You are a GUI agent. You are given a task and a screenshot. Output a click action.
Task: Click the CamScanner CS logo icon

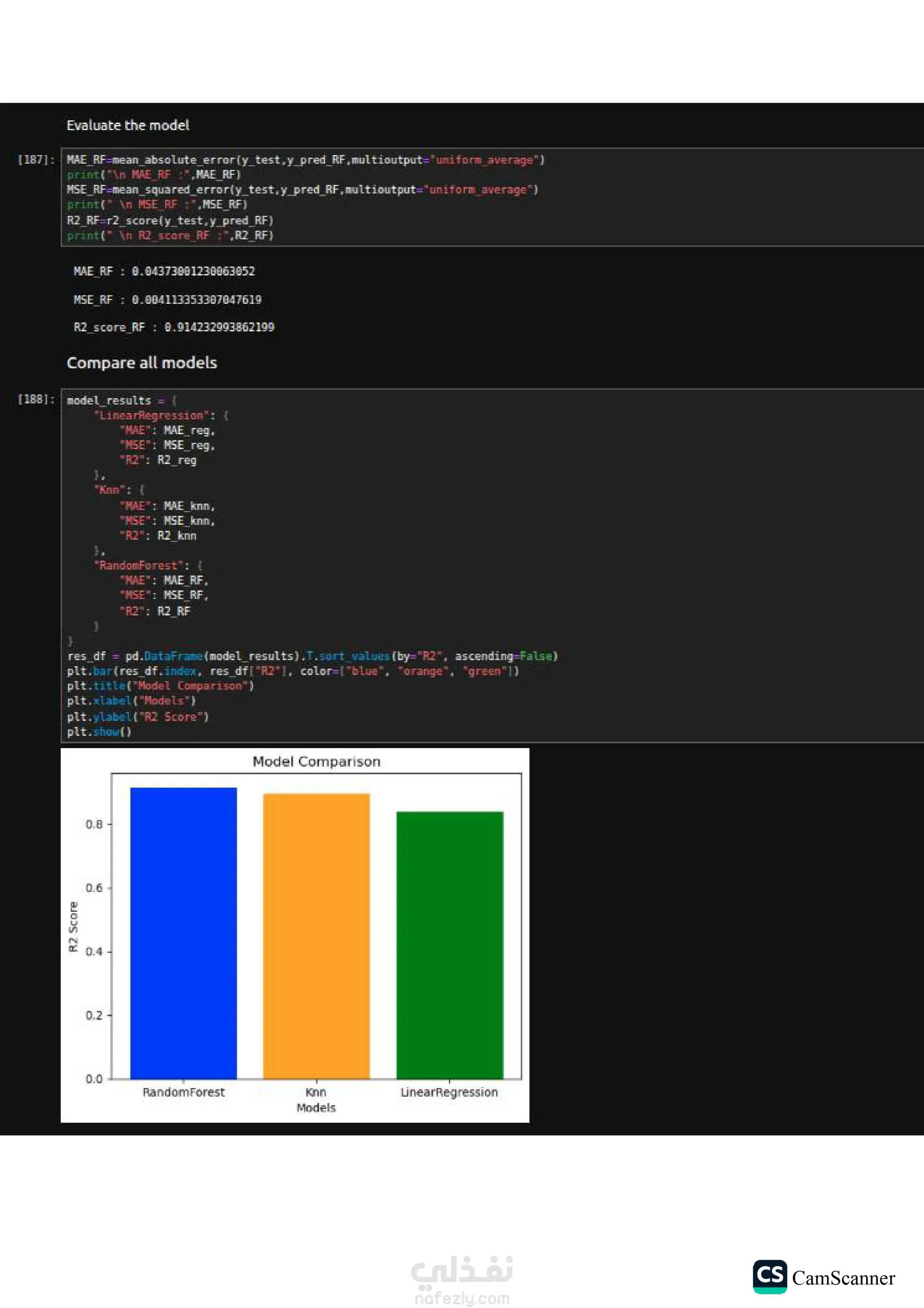coord(770,1276)
